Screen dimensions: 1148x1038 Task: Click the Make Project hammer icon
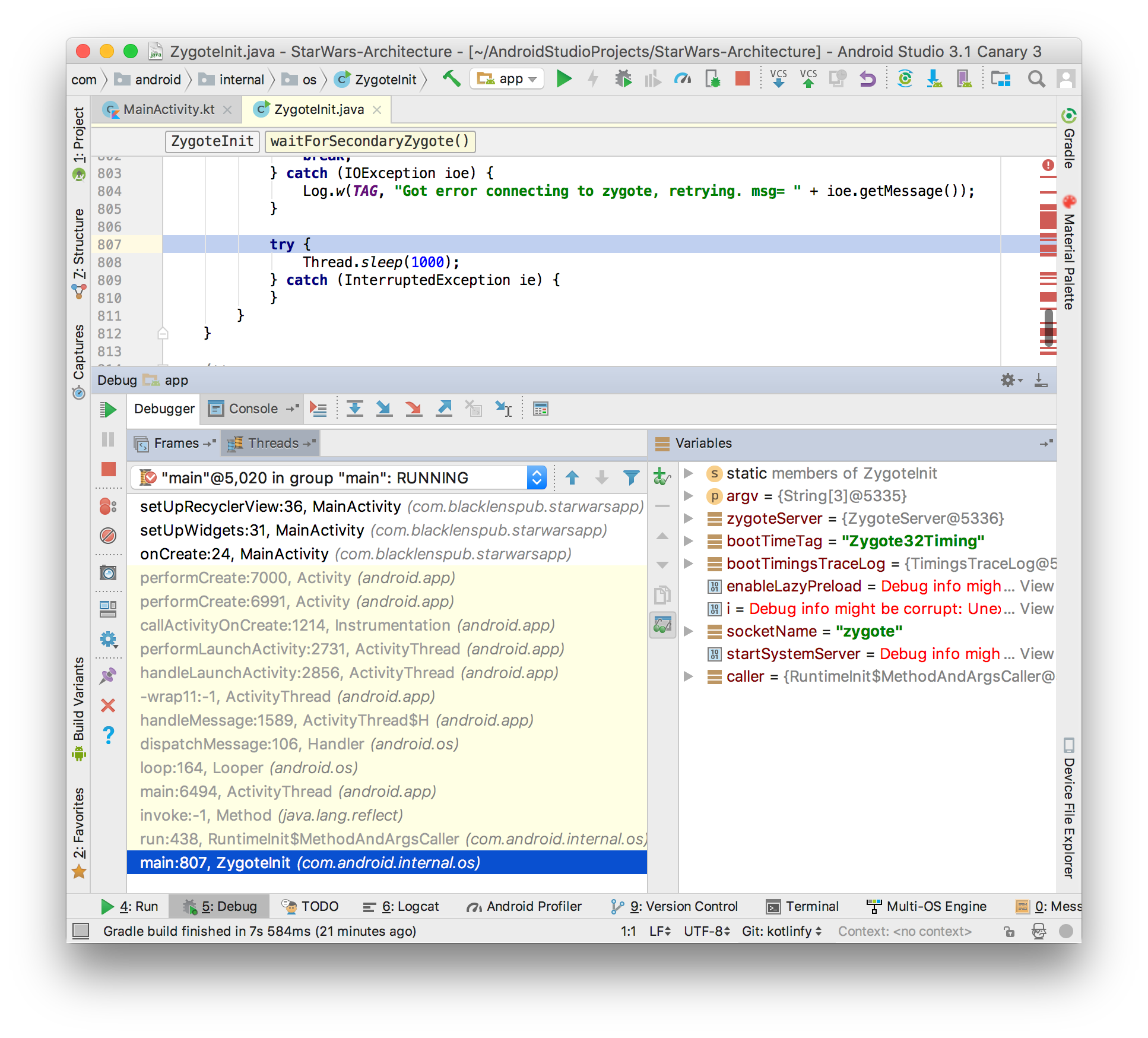[451, 78]
